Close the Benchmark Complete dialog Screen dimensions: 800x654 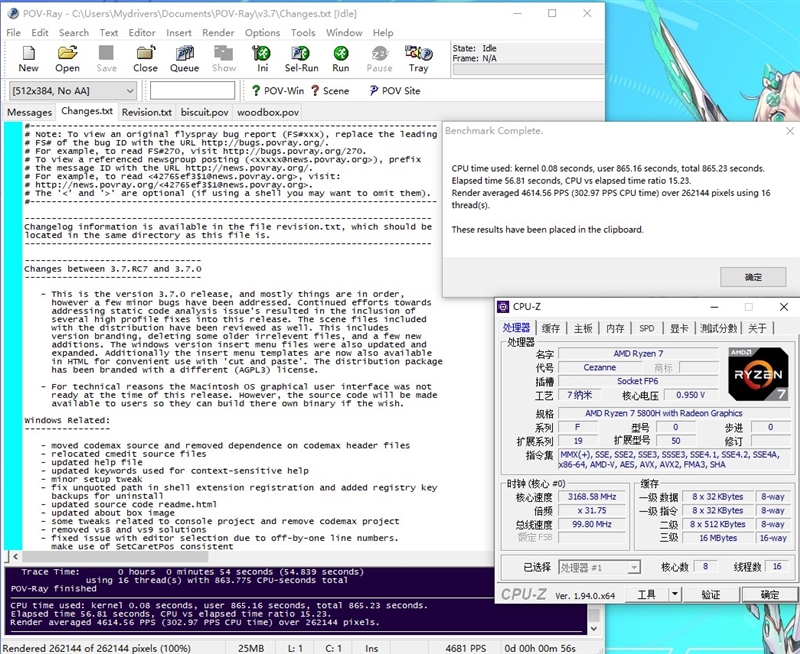(x=790, y=131)
